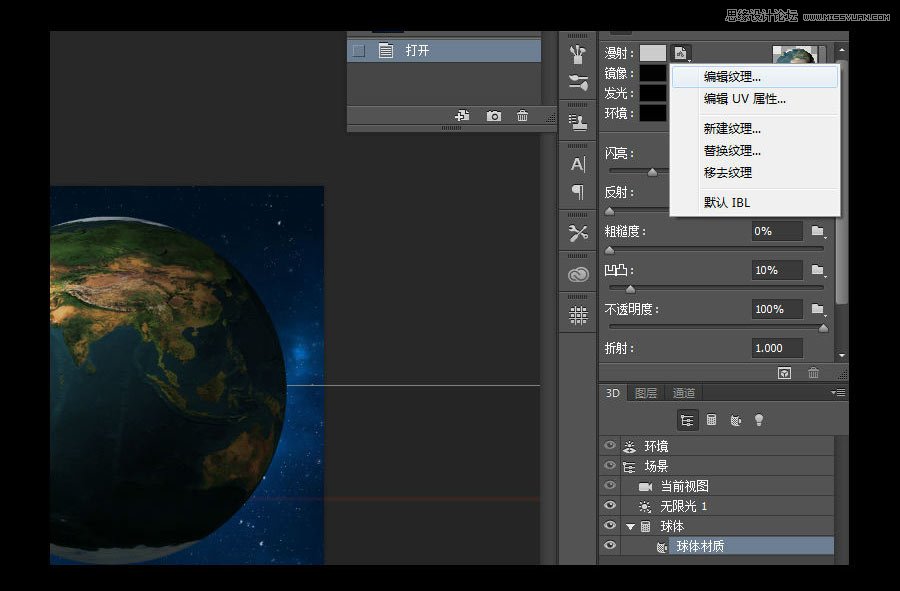The width and height of the screenshot is (900, 591).
Task: Click the mesh icon beside 球体
Action: coord(646,526)
